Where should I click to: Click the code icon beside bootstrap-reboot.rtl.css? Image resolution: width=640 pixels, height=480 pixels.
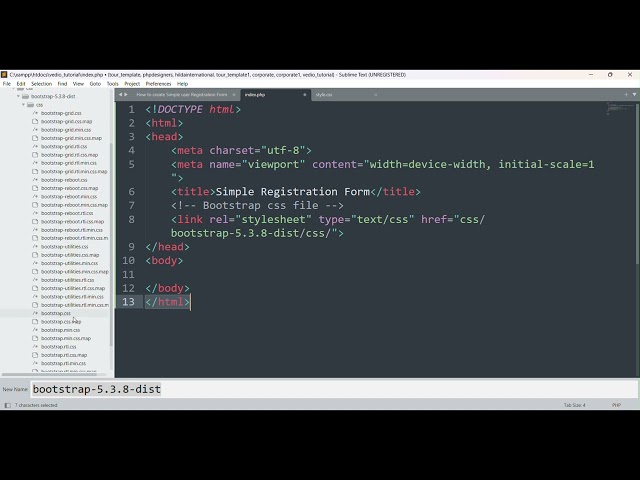pos(35,213)
